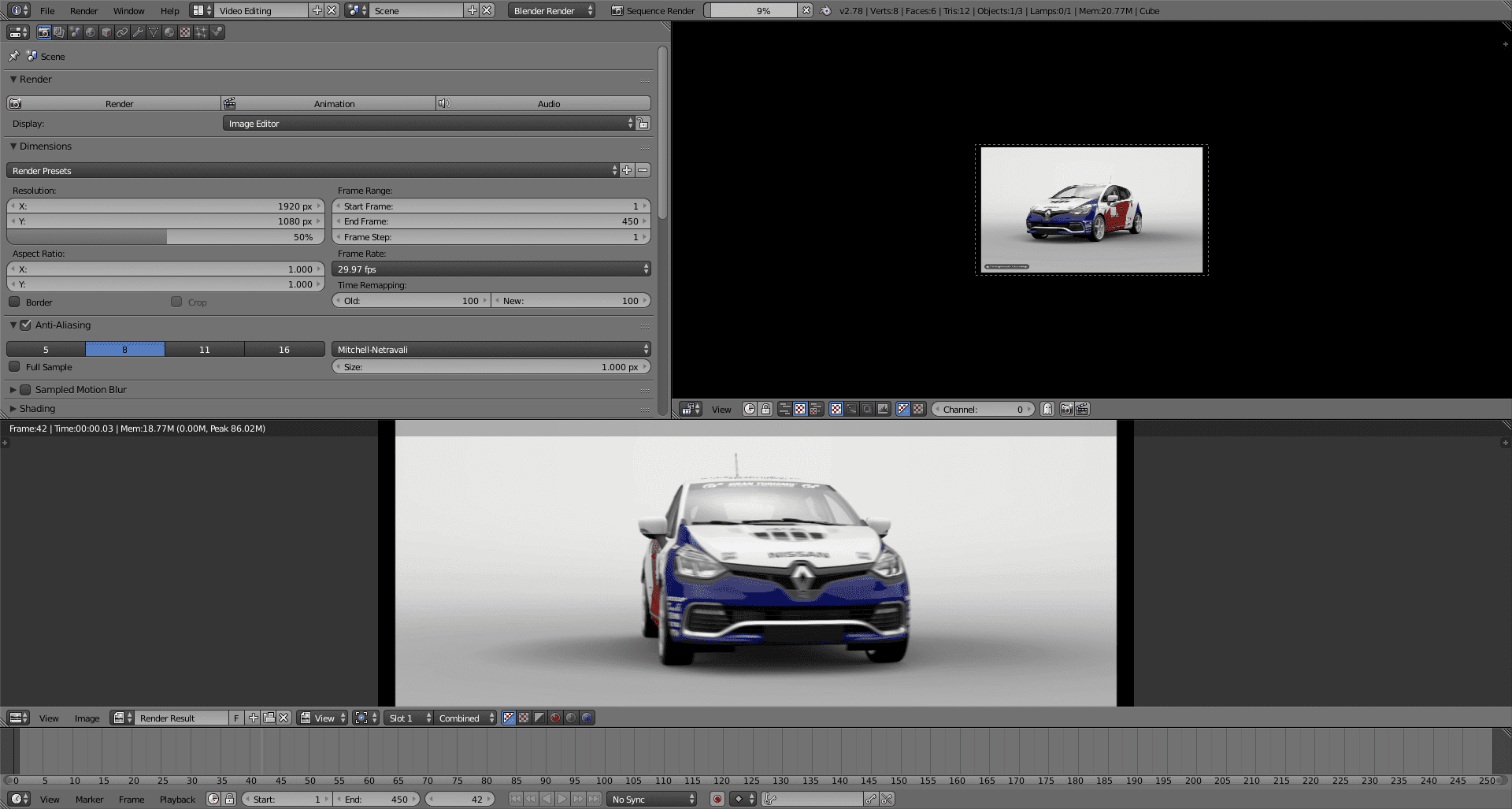Click the Audio mixdown button
Viewport: 1512px width, 809px height.
coord(543,103)
